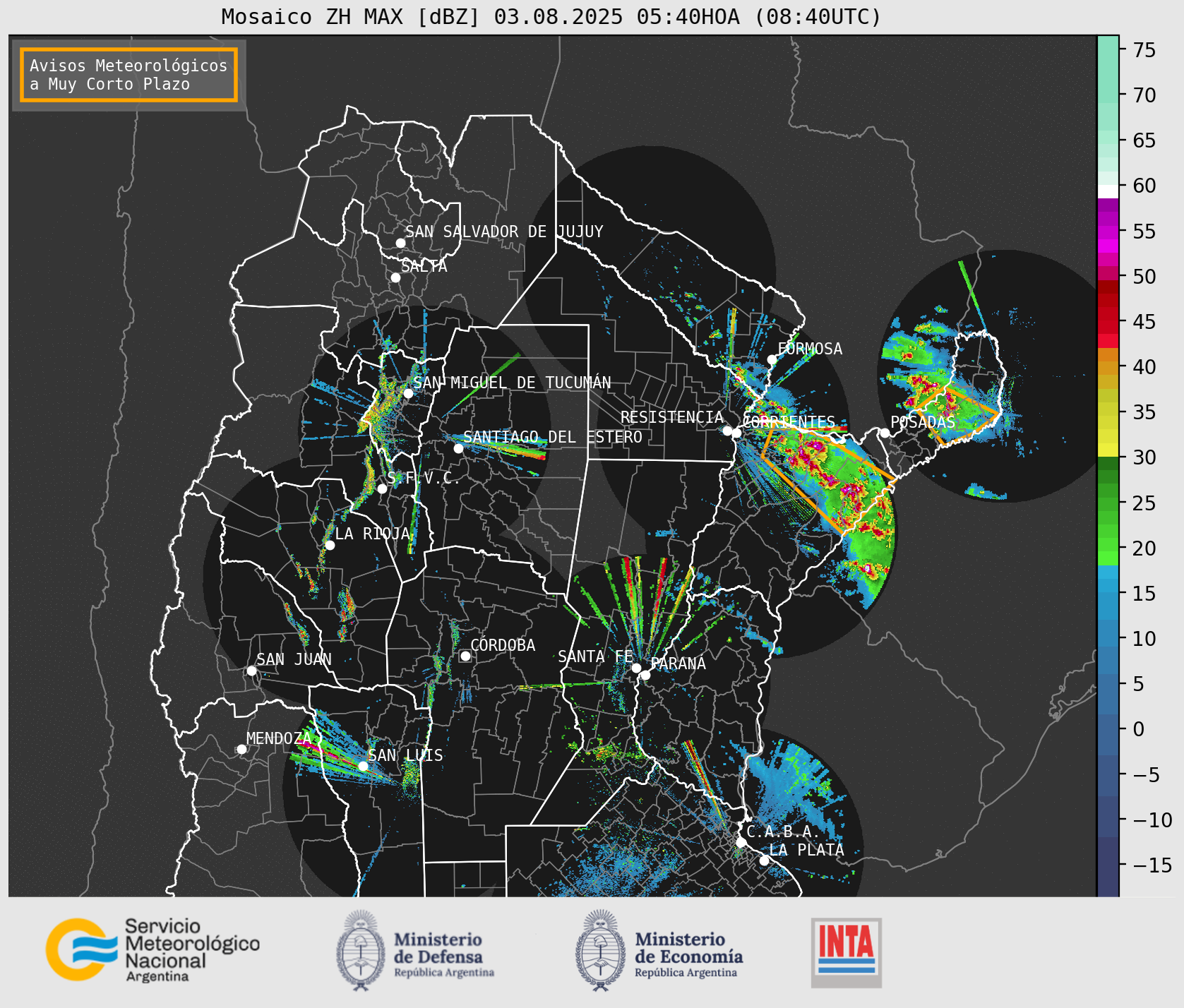Viewport: 1184px width, 1008px height.
Task: Click the Avisos Meteorológicos a Muy Corto Plazo box
Action: (x=128, y=75)
